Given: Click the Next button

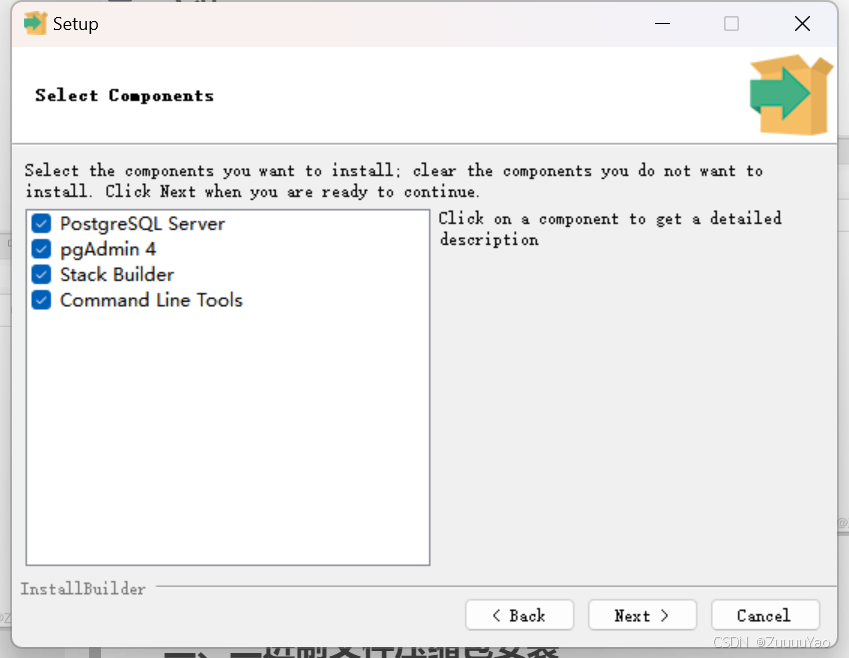Looking at the screenshot, I should pos(642,615).
